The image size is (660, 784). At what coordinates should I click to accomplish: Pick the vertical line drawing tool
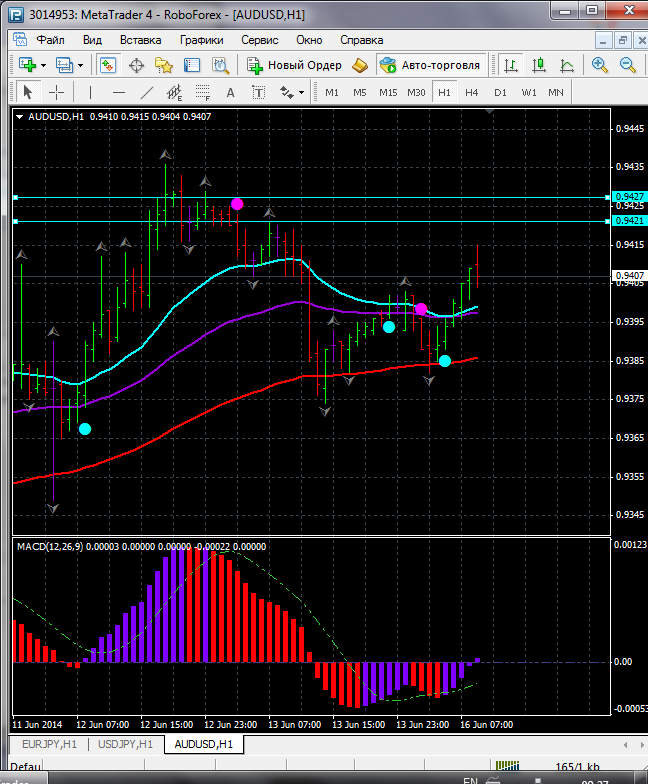pos(91,92)
